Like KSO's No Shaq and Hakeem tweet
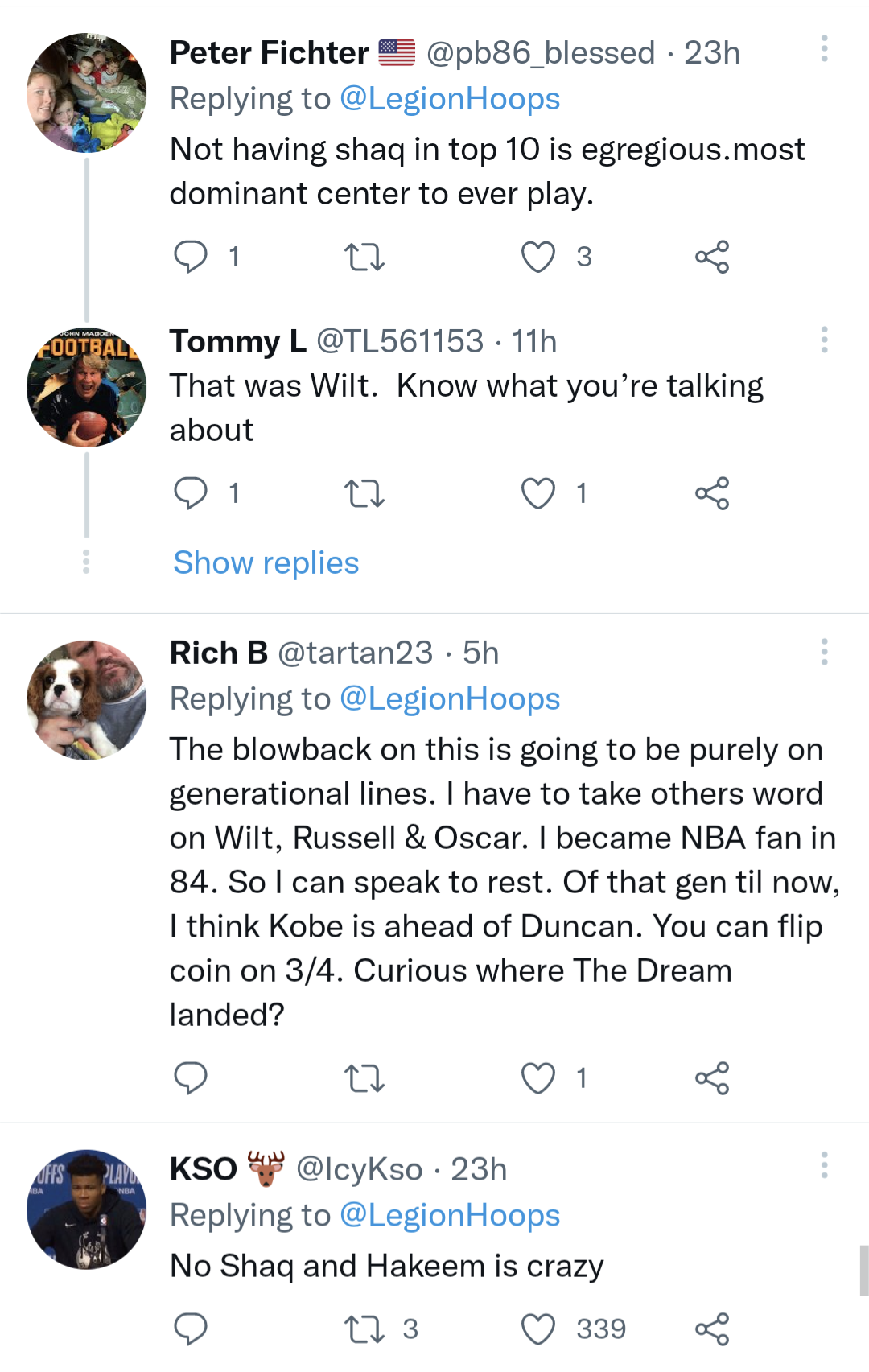The height and width of the screenshot is (1372, 869). coord(538,1329)
